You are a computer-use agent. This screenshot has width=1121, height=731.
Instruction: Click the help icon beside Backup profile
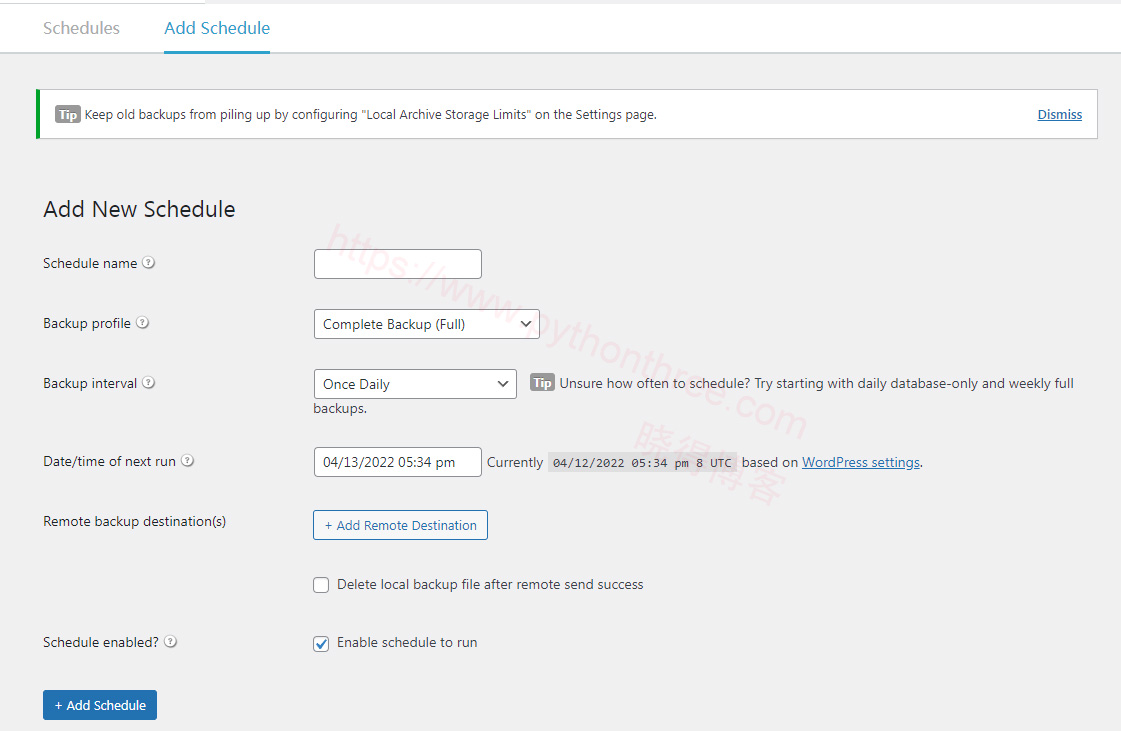142,323
